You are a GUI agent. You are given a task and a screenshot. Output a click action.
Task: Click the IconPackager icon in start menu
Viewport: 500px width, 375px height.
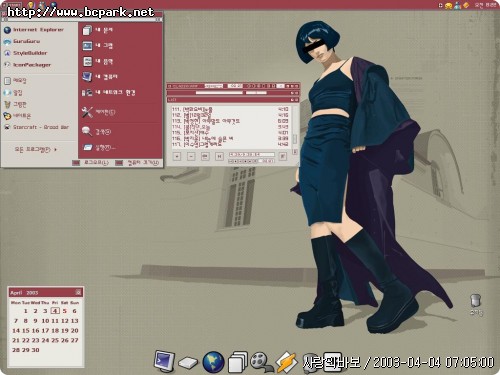click(x=7, y=65)
